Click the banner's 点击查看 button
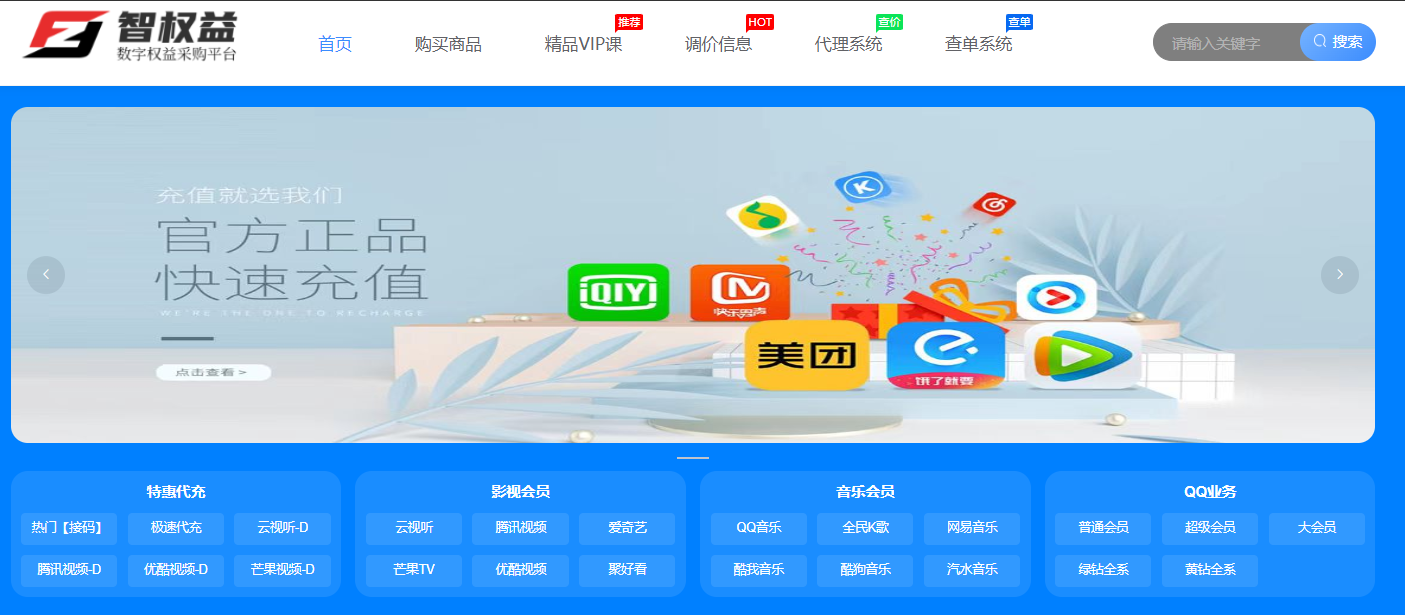 click(x=213, y=372)
